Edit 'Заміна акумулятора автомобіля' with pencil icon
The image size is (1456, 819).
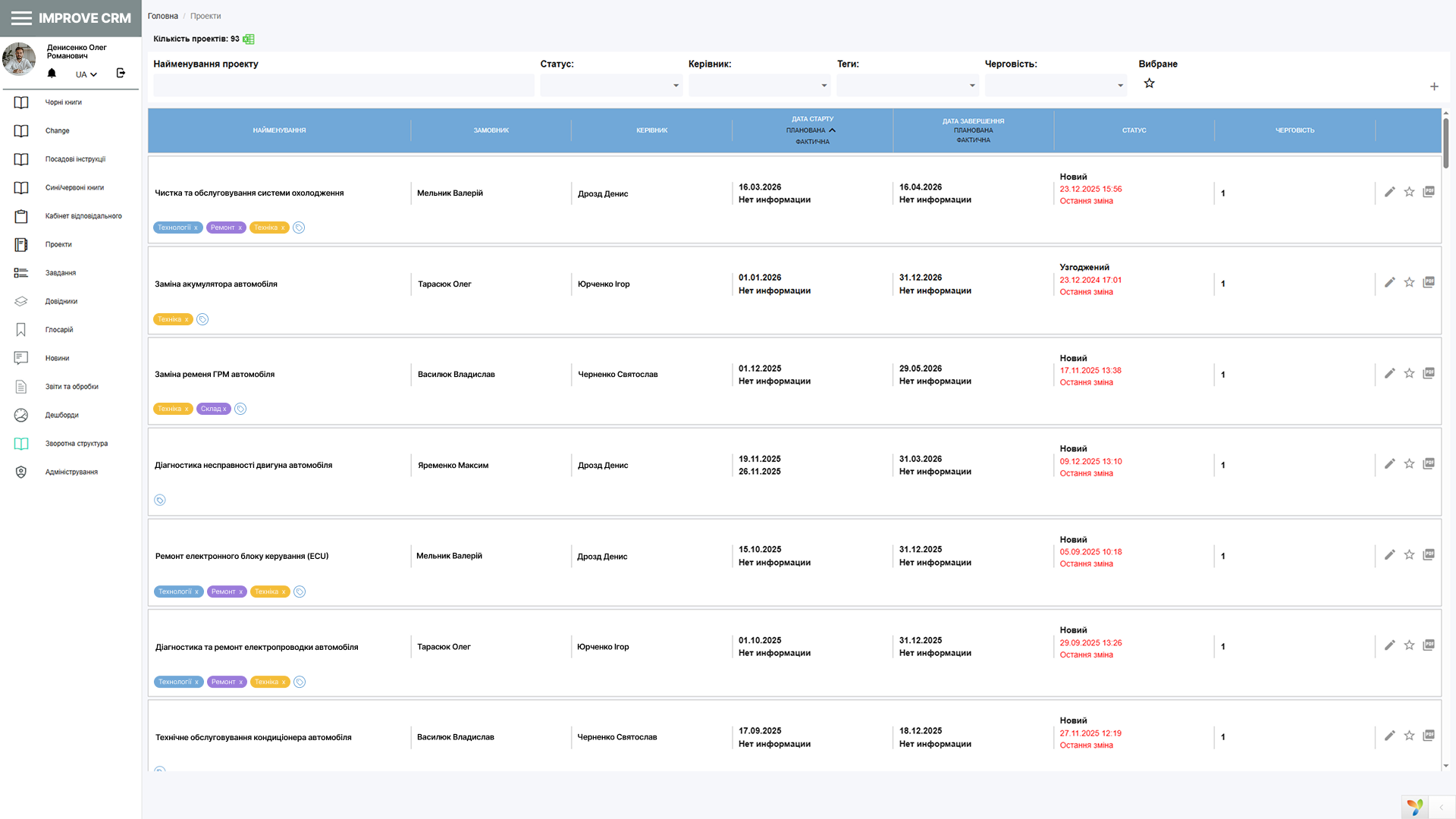(x=1389, y=283)
